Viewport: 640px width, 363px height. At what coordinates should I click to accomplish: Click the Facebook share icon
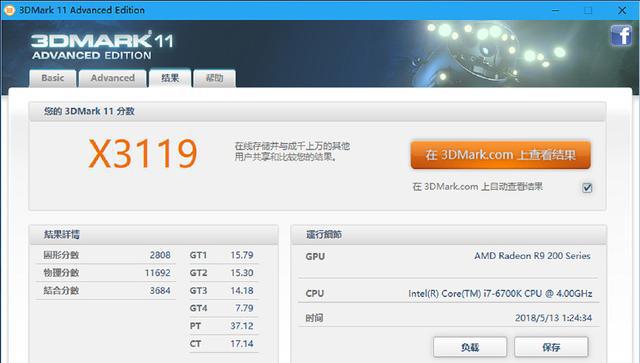tap(621, 36)
